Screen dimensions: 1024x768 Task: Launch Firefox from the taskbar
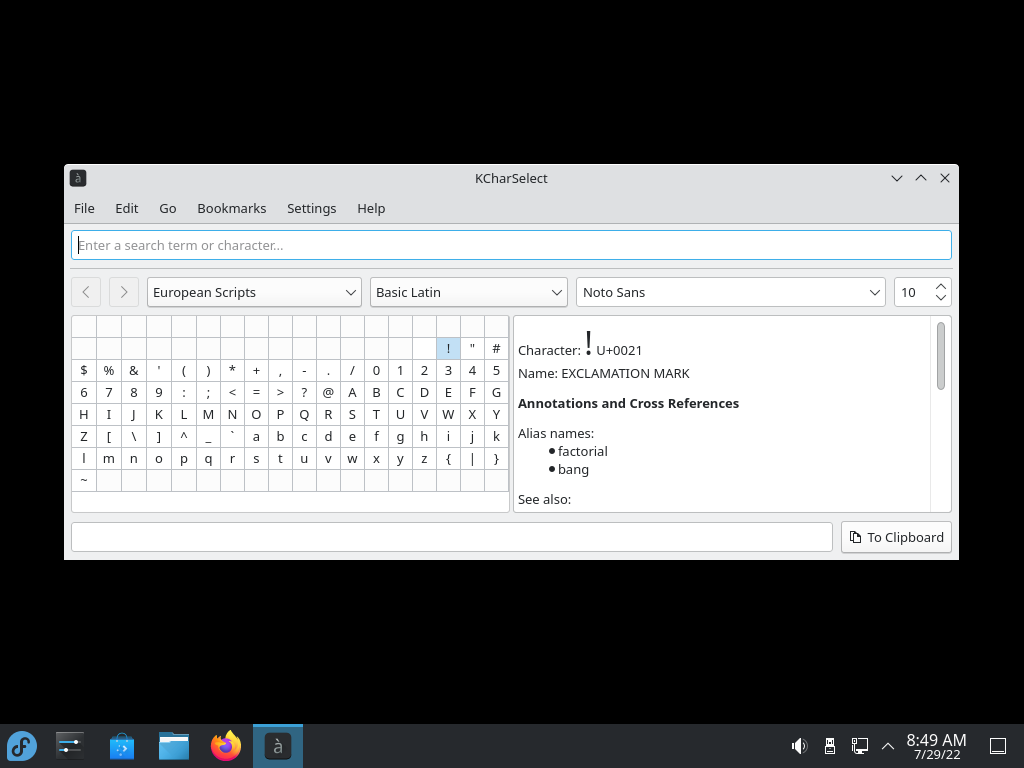point(226,746)
